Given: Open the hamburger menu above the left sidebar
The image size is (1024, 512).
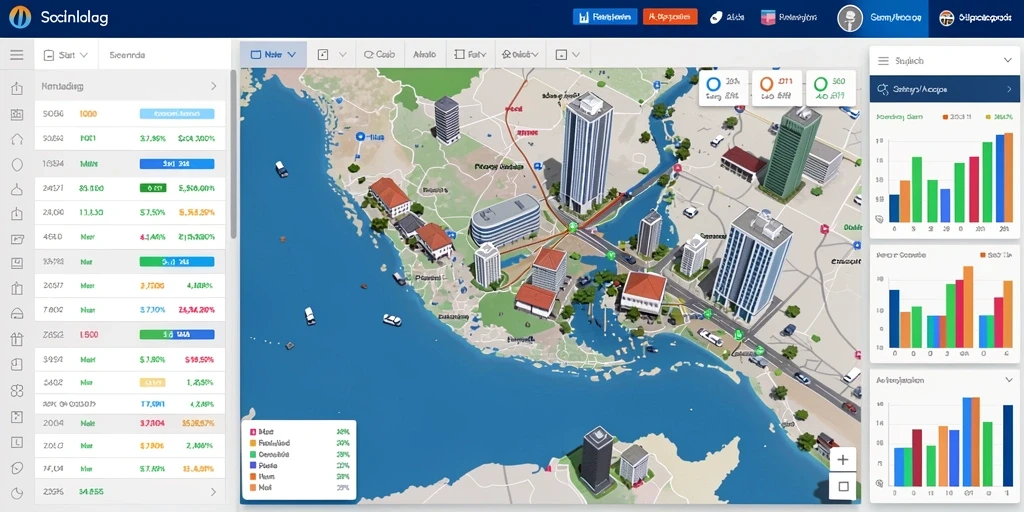Looking at the screenshot, I should click(x=17, y=56).
